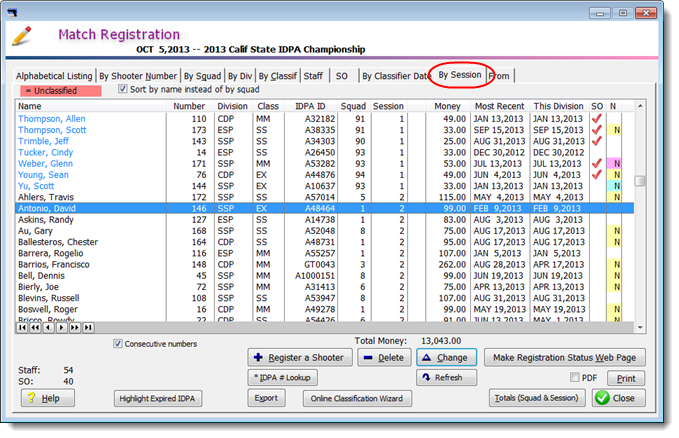Select the Staff tab
Viewport: 679px width, 438px height.
tap(313, 76)
